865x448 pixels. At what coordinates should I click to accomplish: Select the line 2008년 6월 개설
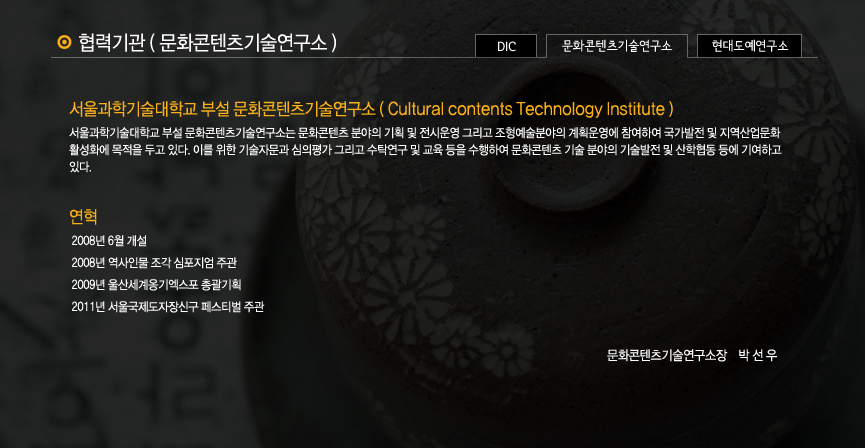pyautogui.click(x=109, y=241)
